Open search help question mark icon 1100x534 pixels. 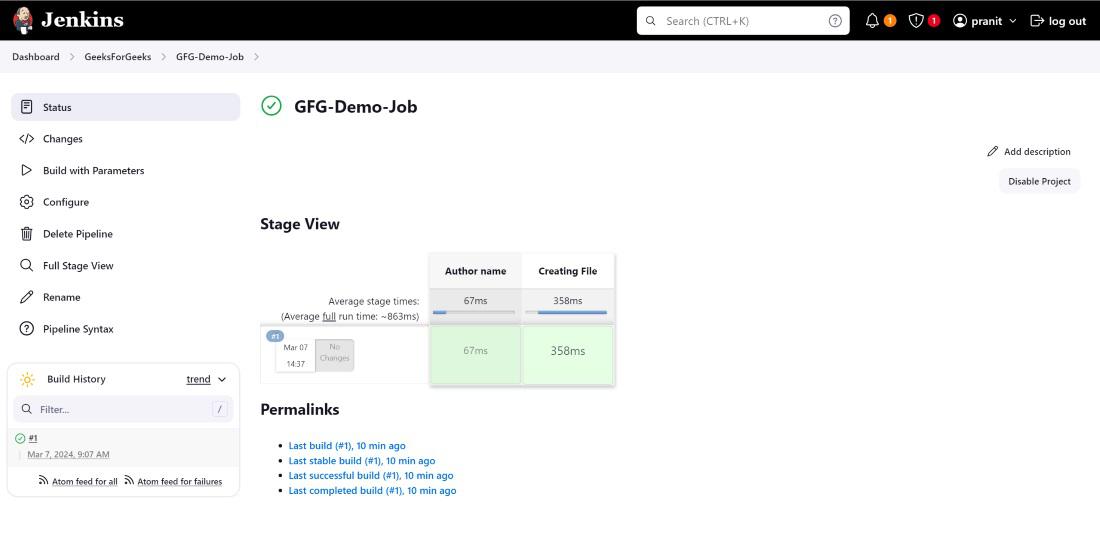tap(835, 21)
